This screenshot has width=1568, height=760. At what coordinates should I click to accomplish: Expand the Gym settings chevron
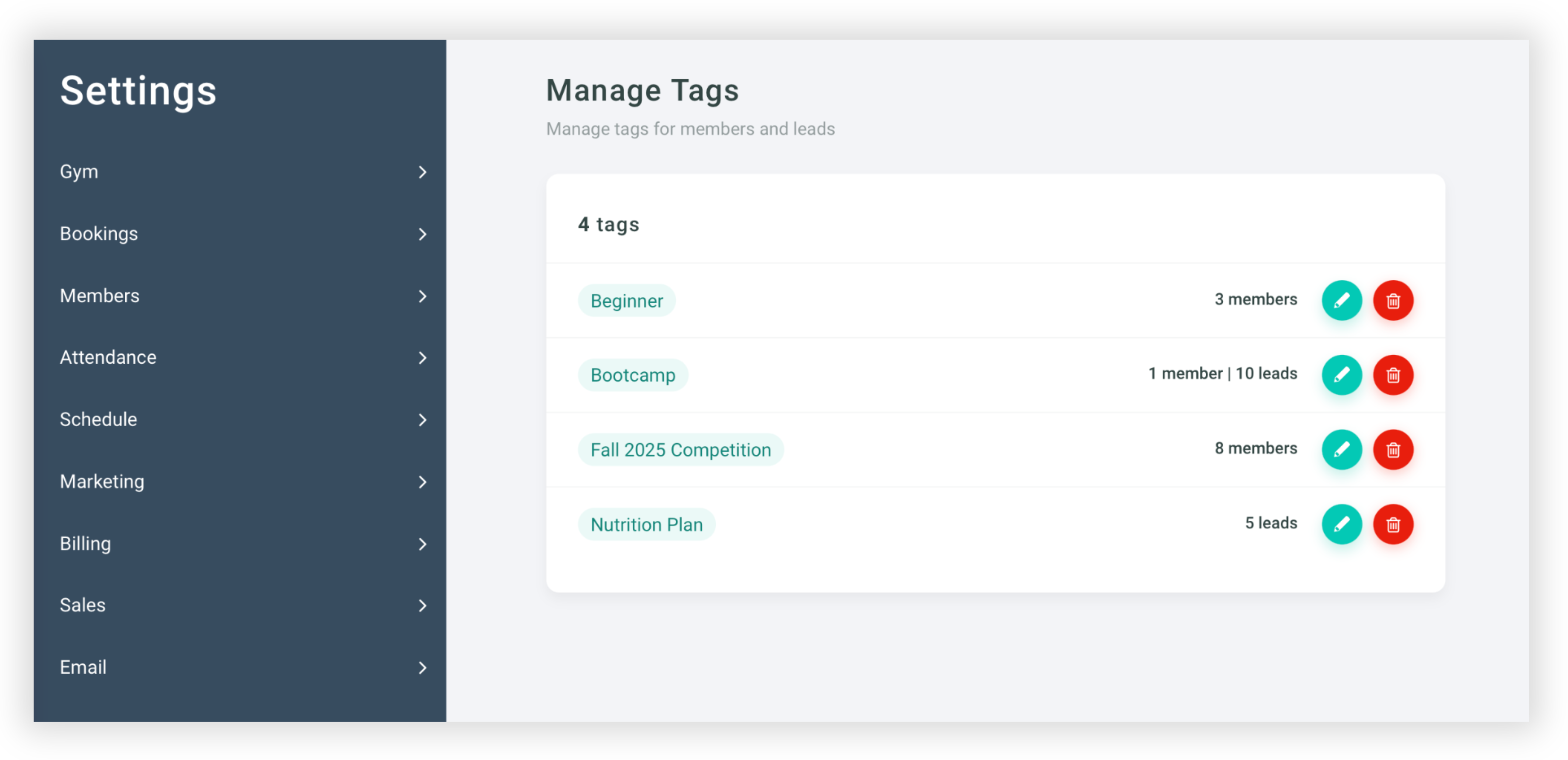pyautogui.click(x=422, y=172)
